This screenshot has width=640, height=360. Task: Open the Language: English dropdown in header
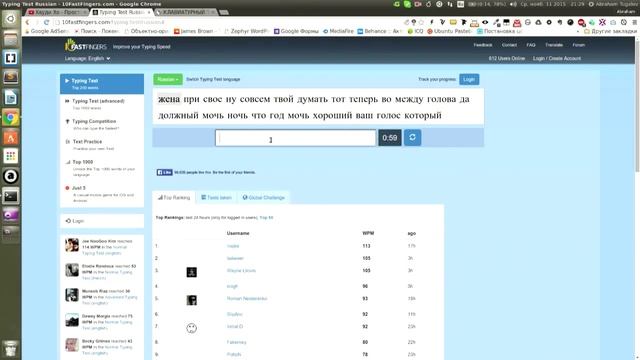(x=87, y=58)
